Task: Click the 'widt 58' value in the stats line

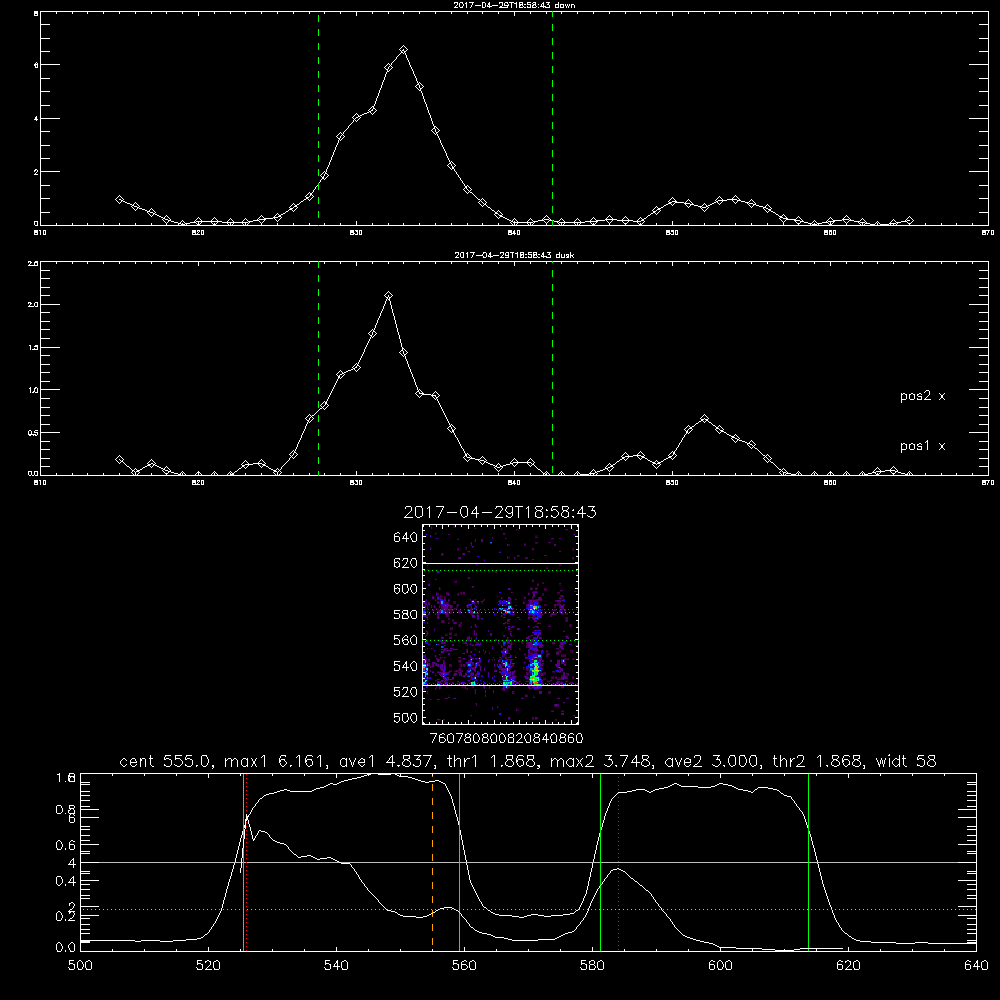Action: tap(906, 761)
